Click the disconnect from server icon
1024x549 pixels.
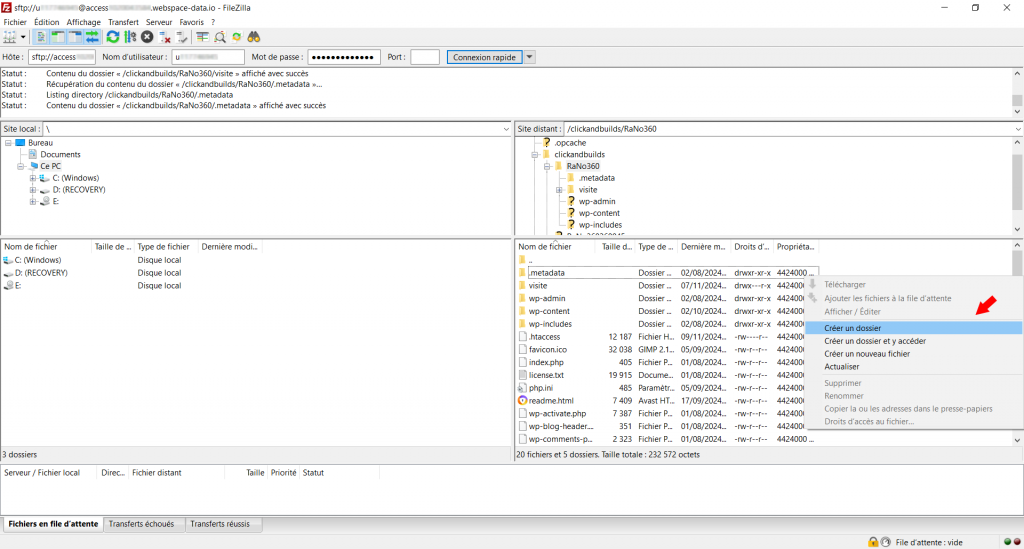pos(165,37)
